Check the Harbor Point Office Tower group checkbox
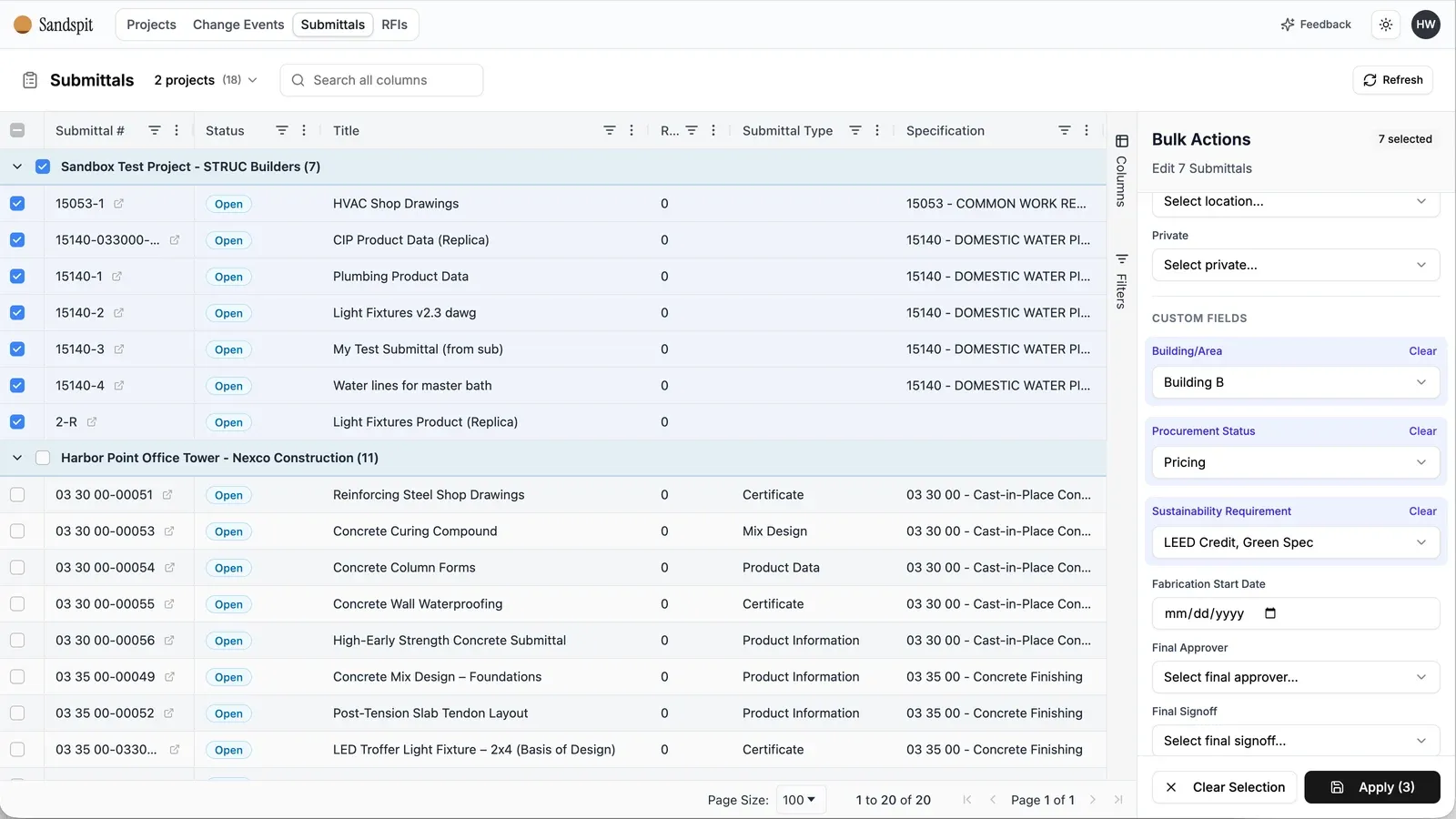The image size is (1456, 819). point(43,458)
